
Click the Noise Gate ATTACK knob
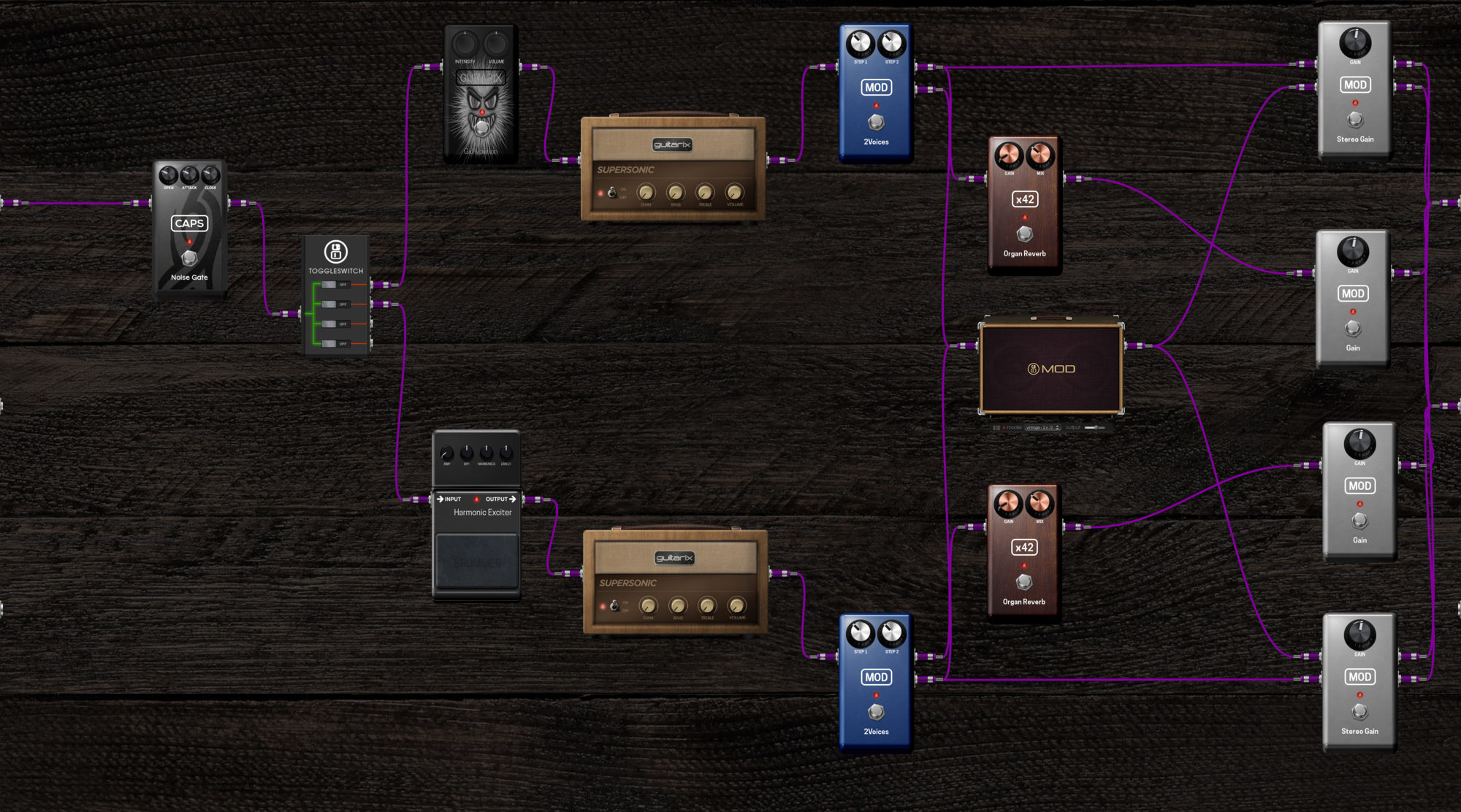pyautogui.click(x=189, y=175)
